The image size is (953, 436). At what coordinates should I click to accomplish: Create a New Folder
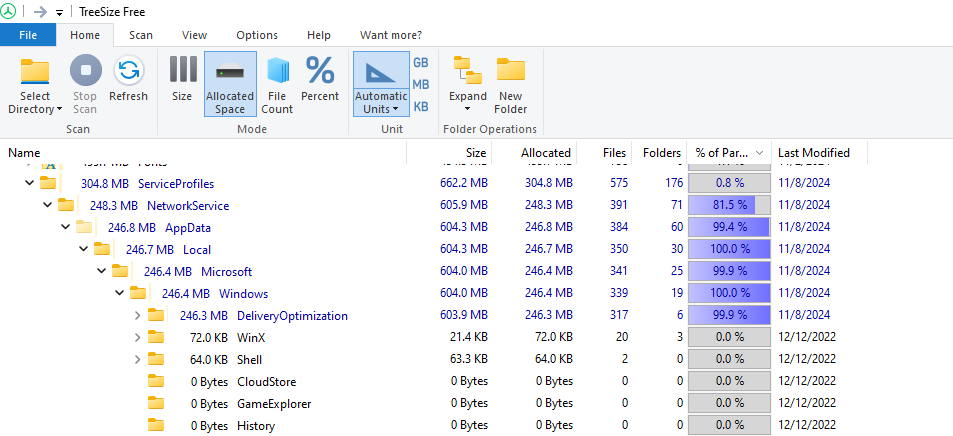pyautogui.click(x=511, y=85)
